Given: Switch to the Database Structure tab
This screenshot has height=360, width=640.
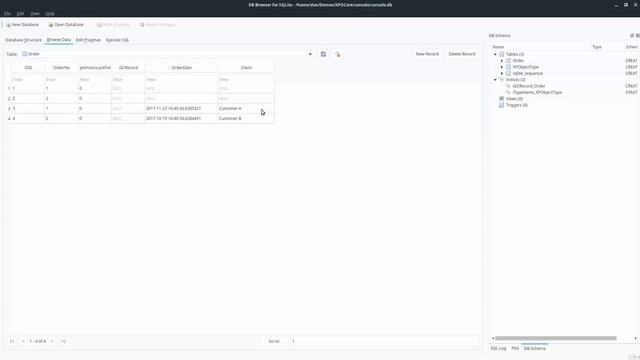Looking at the screenshot, I should coord(23,40).
